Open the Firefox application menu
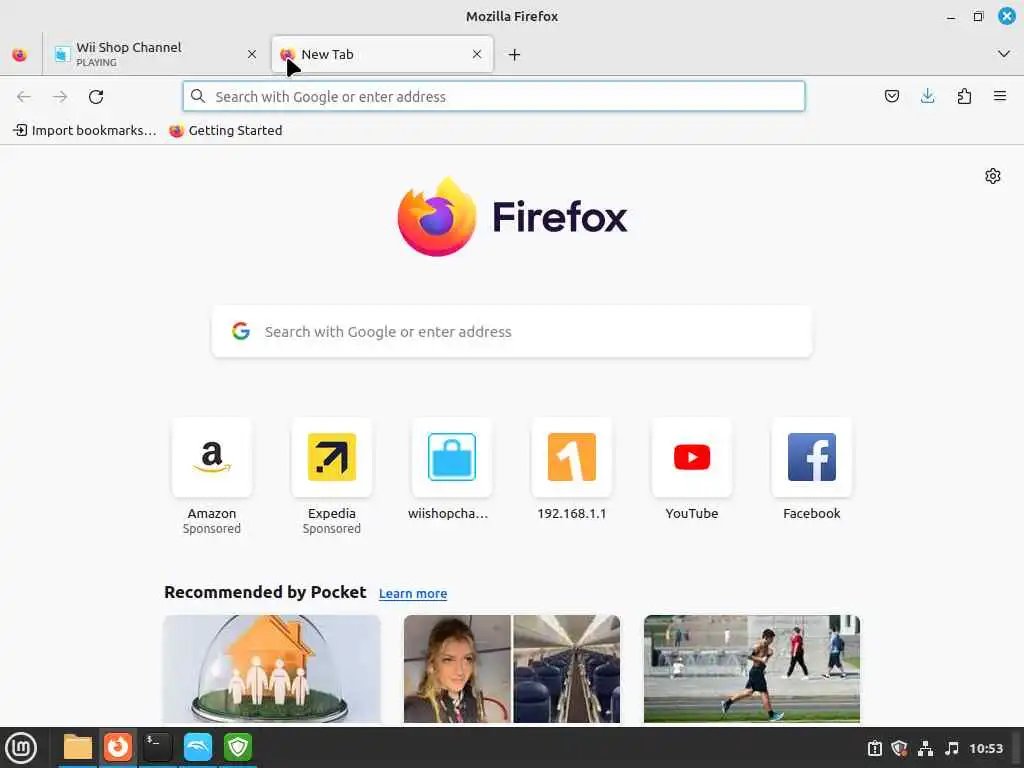Screen dimensions: 1024x768 pos(1000,97)
